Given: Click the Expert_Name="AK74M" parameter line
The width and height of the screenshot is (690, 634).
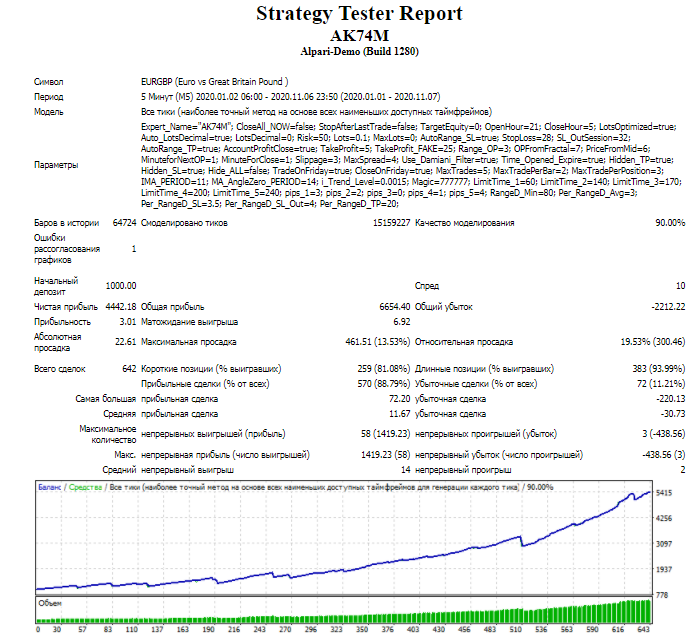Looking at the screenshot, I should (x=408, y=127).
